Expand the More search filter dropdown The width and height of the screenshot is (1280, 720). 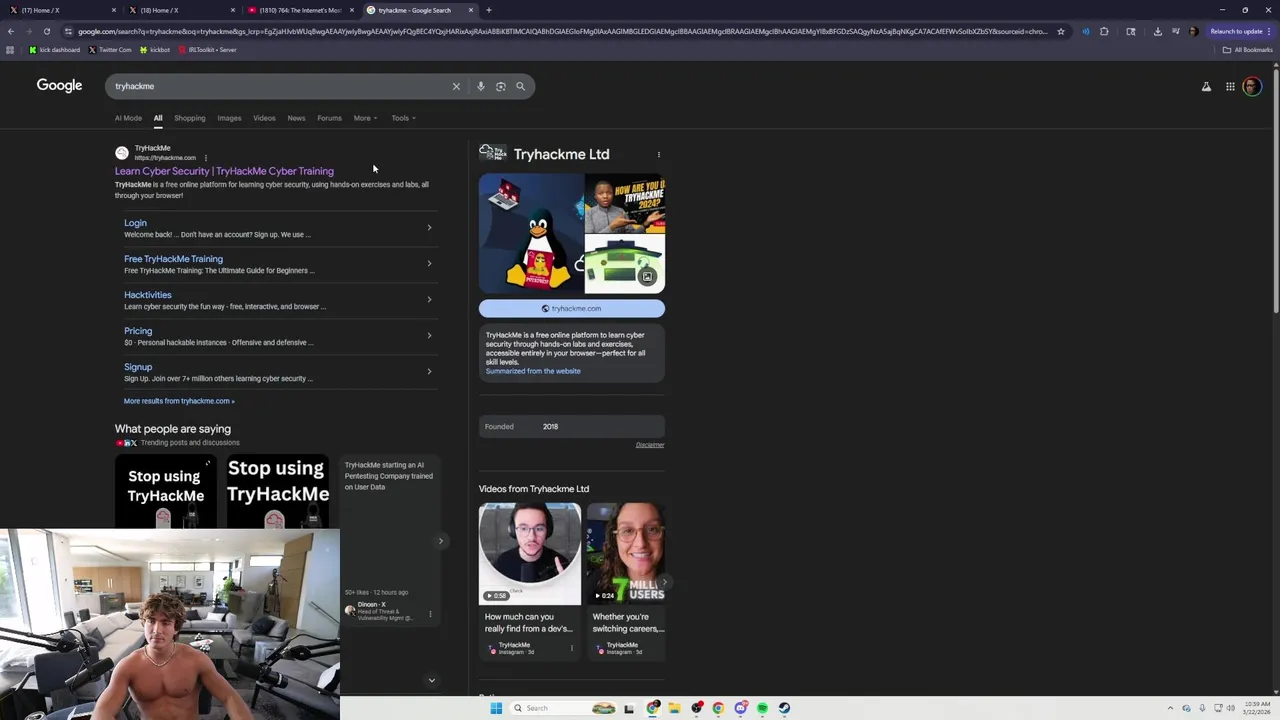coord(365,118)
